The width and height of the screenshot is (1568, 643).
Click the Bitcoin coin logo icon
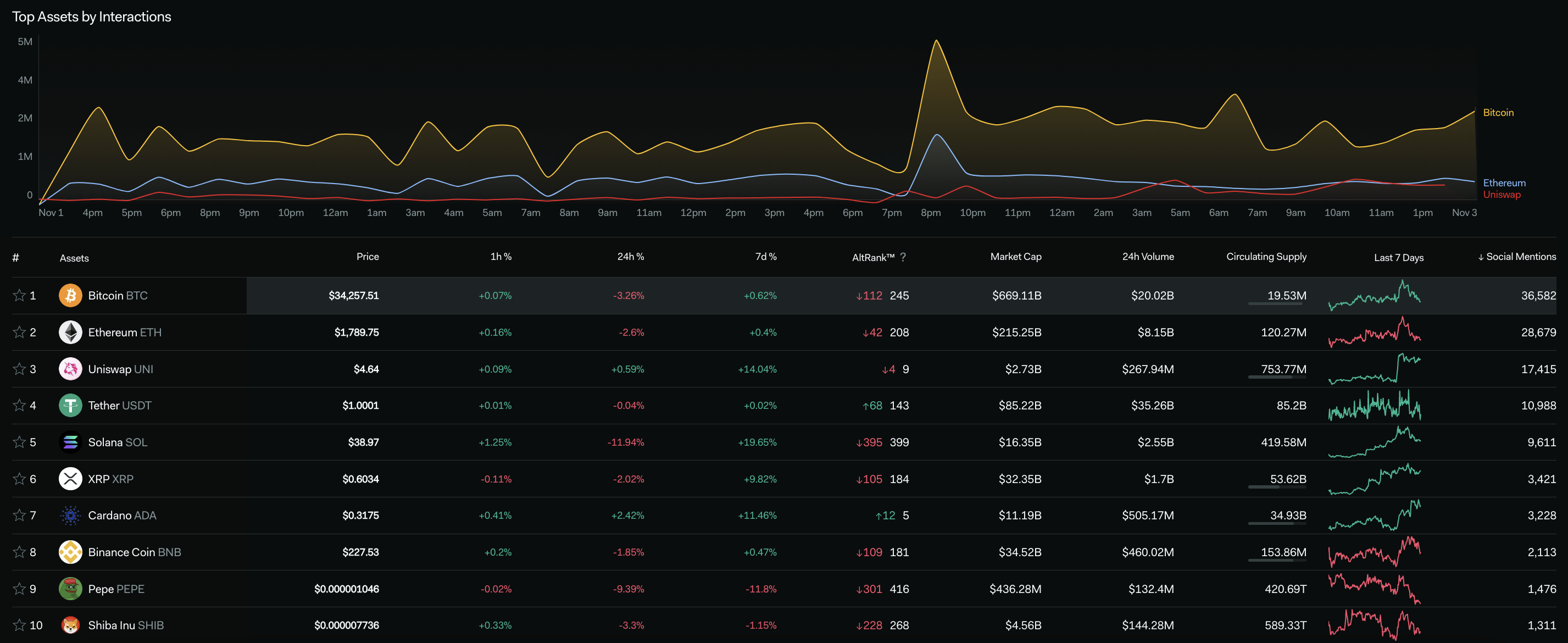pos(71,295)
